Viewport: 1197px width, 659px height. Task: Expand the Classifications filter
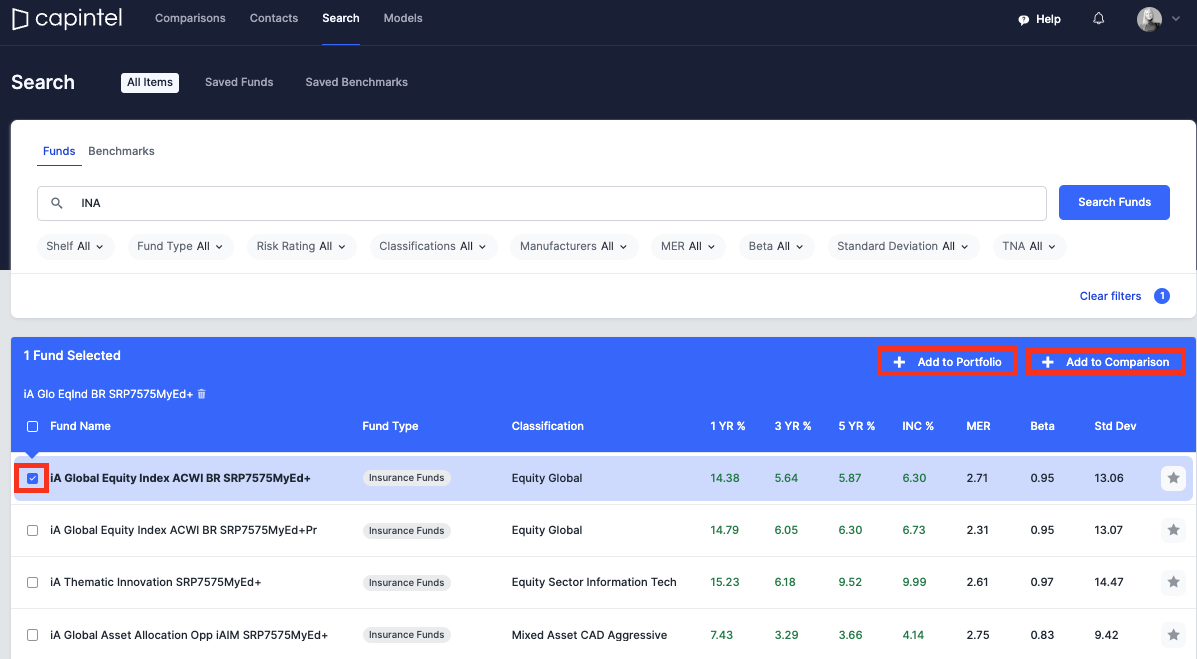pos(433,246)
